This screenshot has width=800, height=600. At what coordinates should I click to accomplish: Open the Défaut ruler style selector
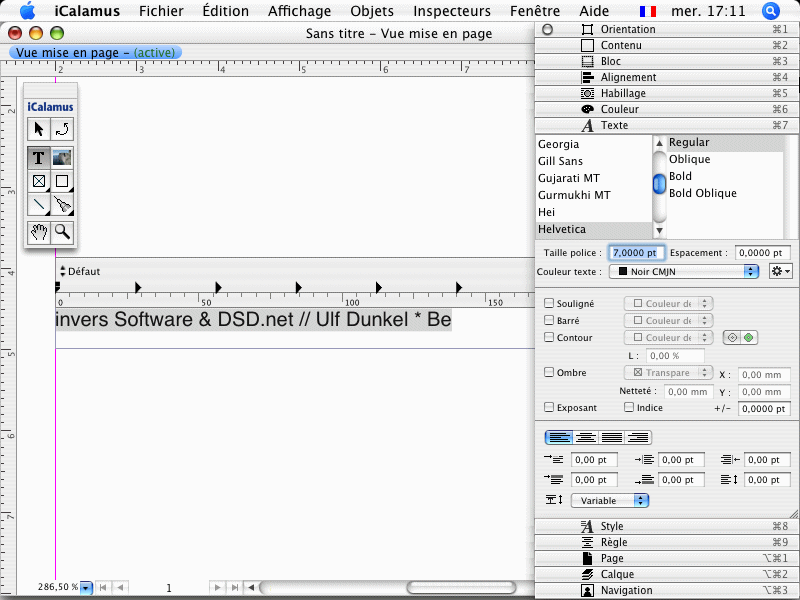point(80,271)
